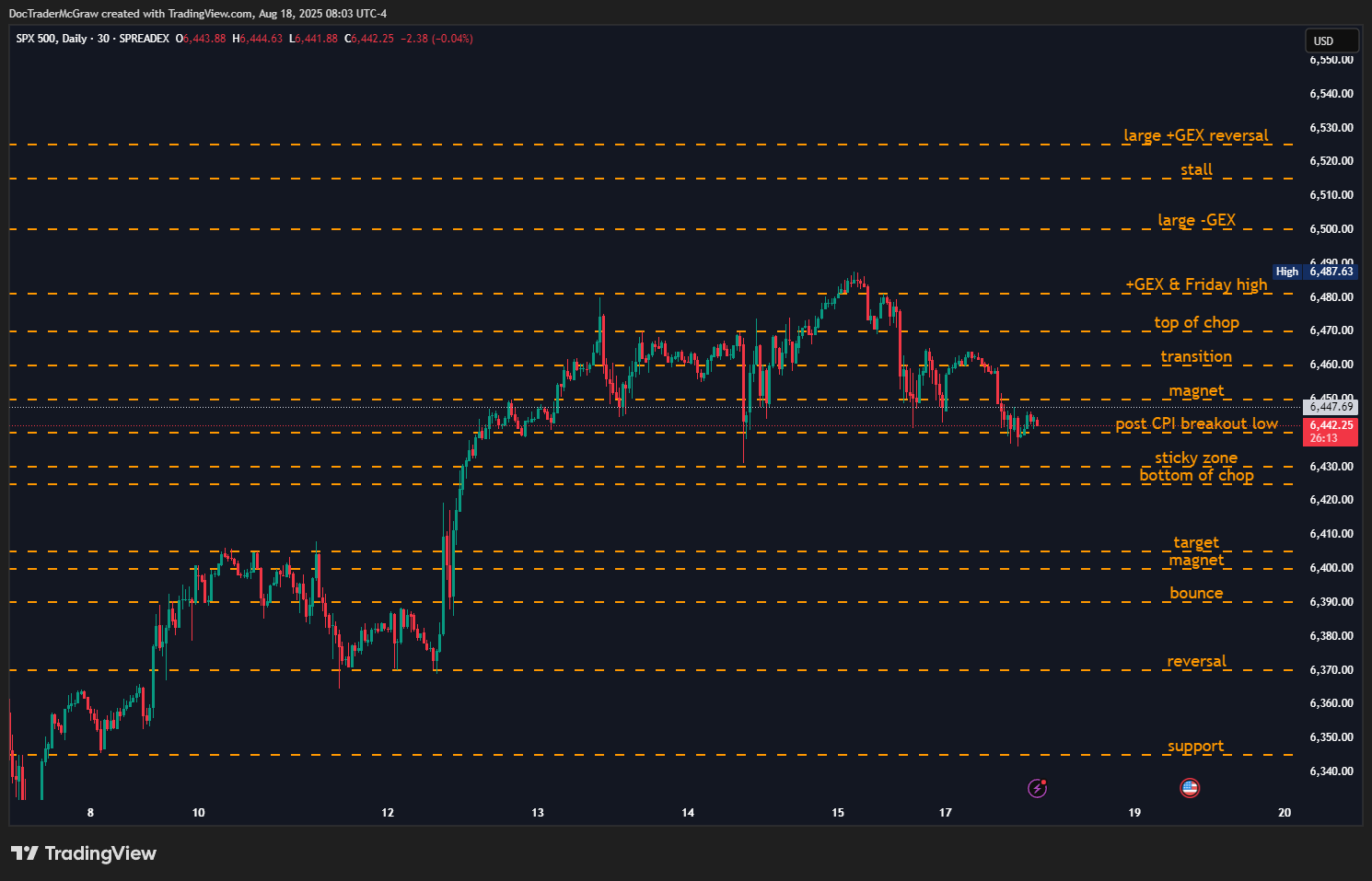Click date 13 on the time axis
The height and width of the screenshot is (881, 1372).
[538, 813]
